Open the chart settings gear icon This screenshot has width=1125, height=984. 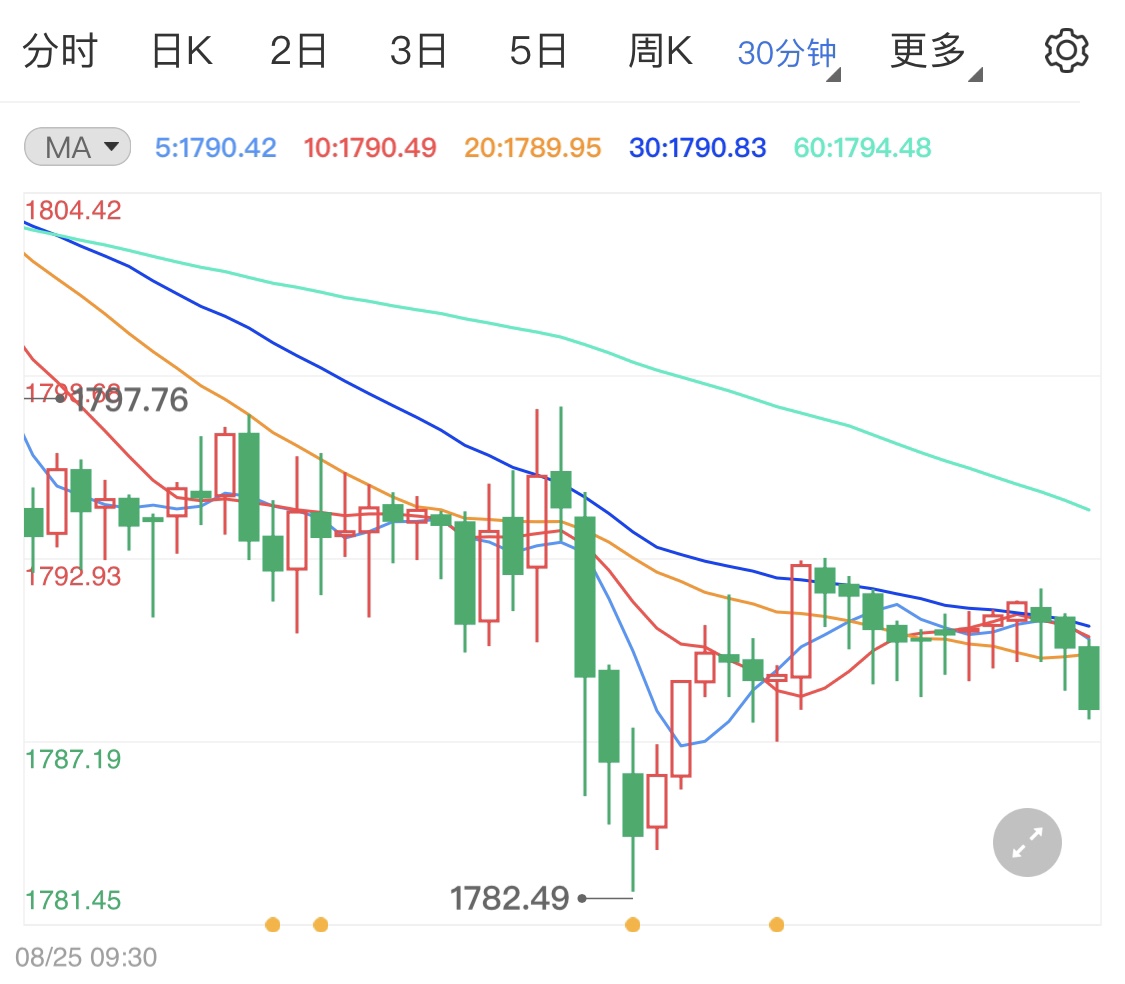(x=1066, y=51)
